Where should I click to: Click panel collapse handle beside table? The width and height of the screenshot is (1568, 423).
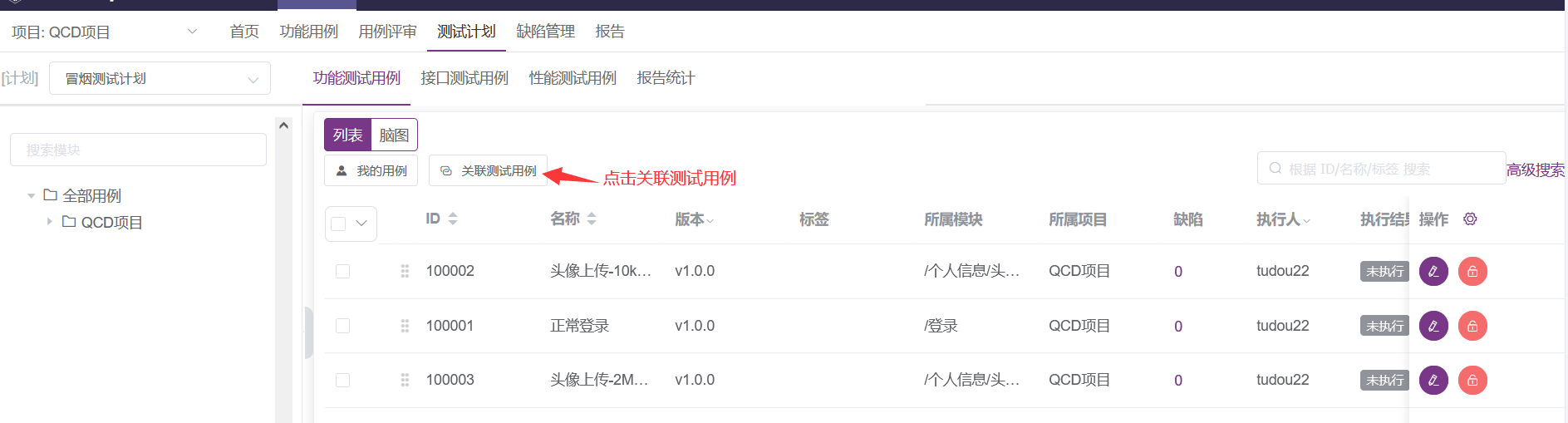(x=308, y=332)
